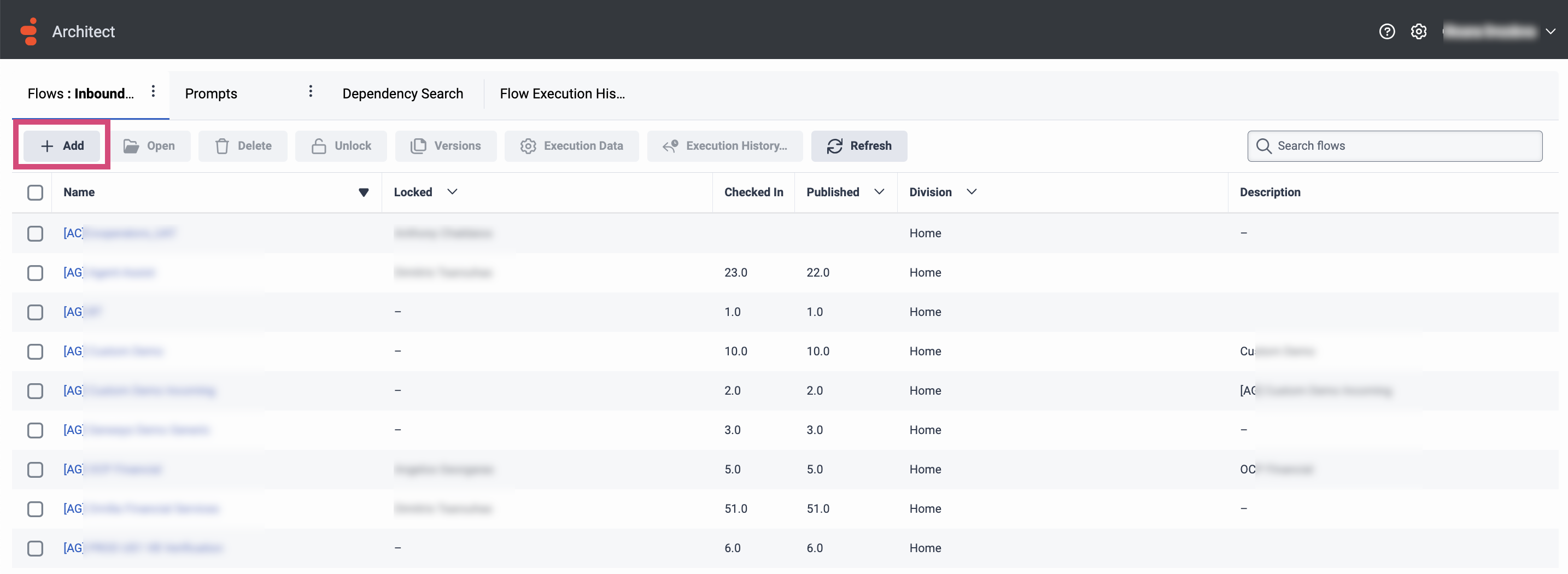Open the settings gear icon in header

[x=1418, y=31]
